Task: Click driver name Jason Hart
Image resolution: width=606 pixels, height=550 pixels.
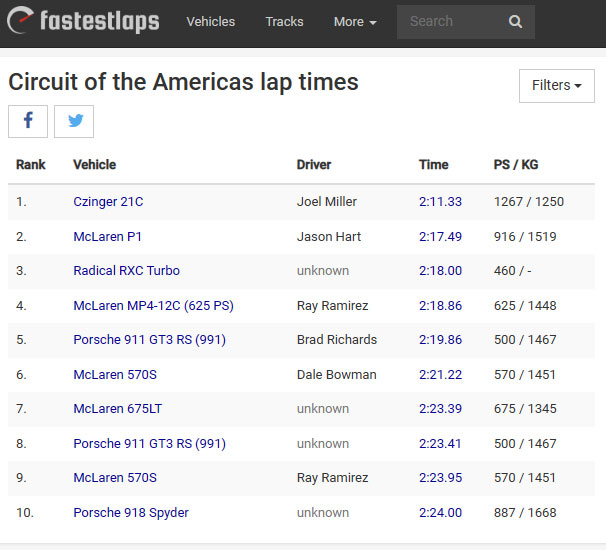Action: (x=329, y=237)
